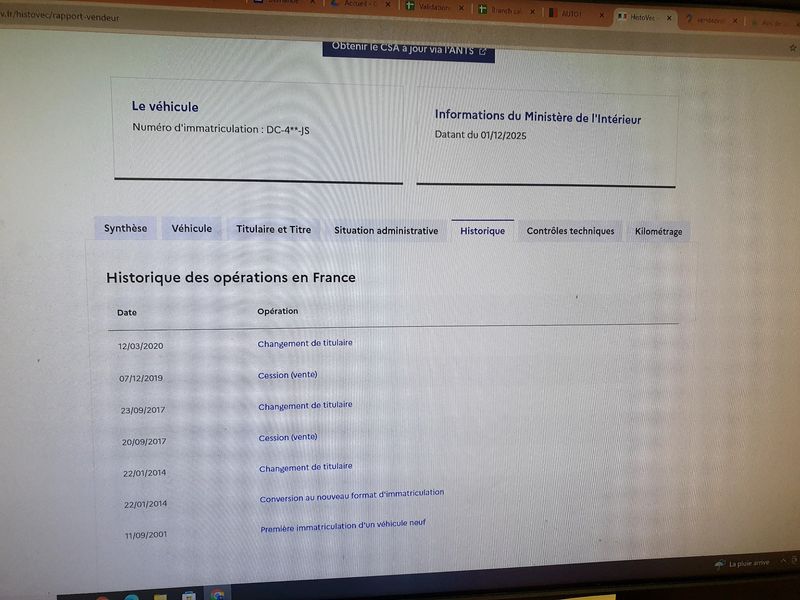The height and width of the screenshot is (600, 800).
Task: Click the 11/09/2001 date cell
Action: coord(146,535)
